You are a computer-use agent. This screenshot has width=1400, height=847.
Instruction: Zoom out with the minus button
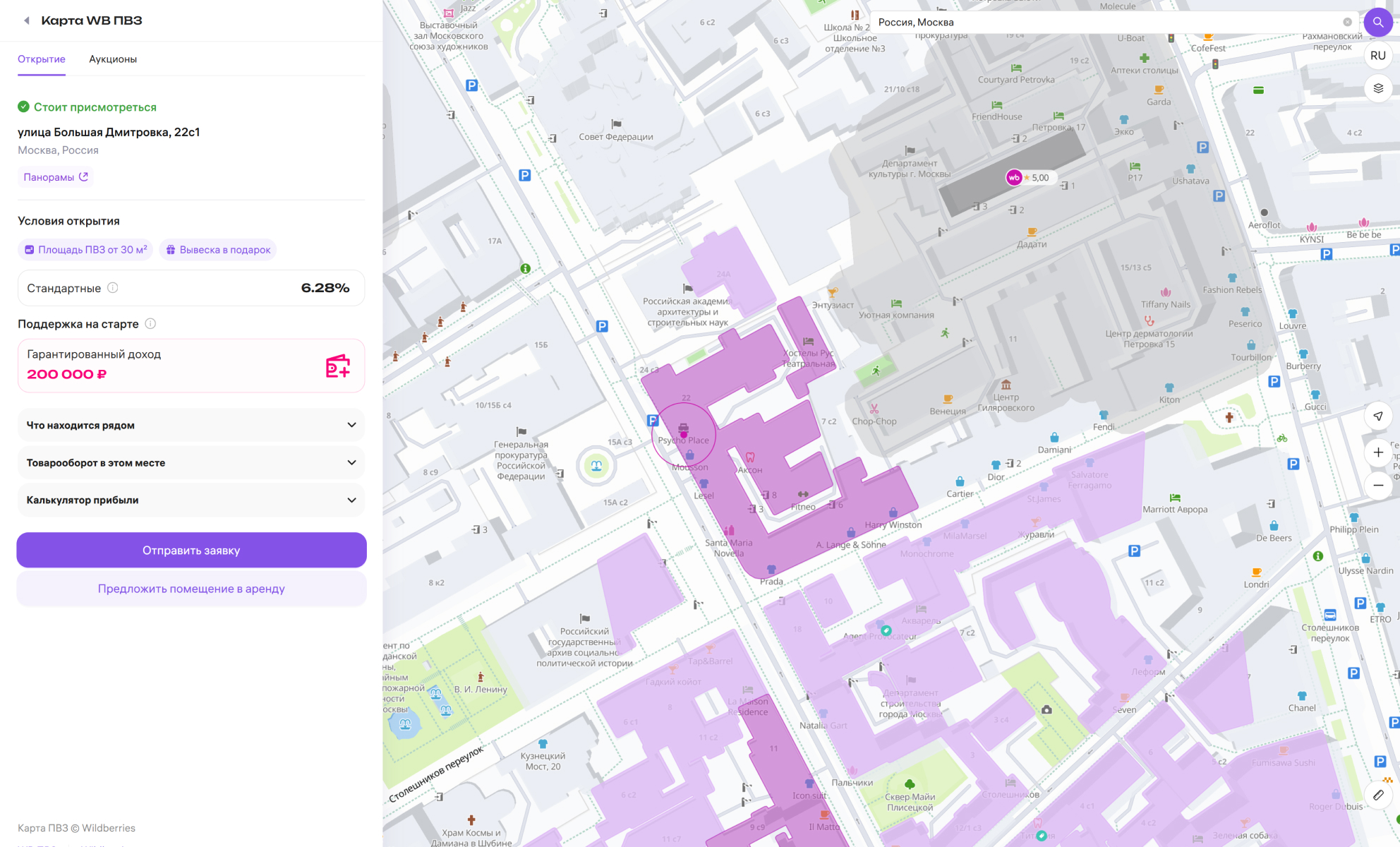tap(1377, 486)
